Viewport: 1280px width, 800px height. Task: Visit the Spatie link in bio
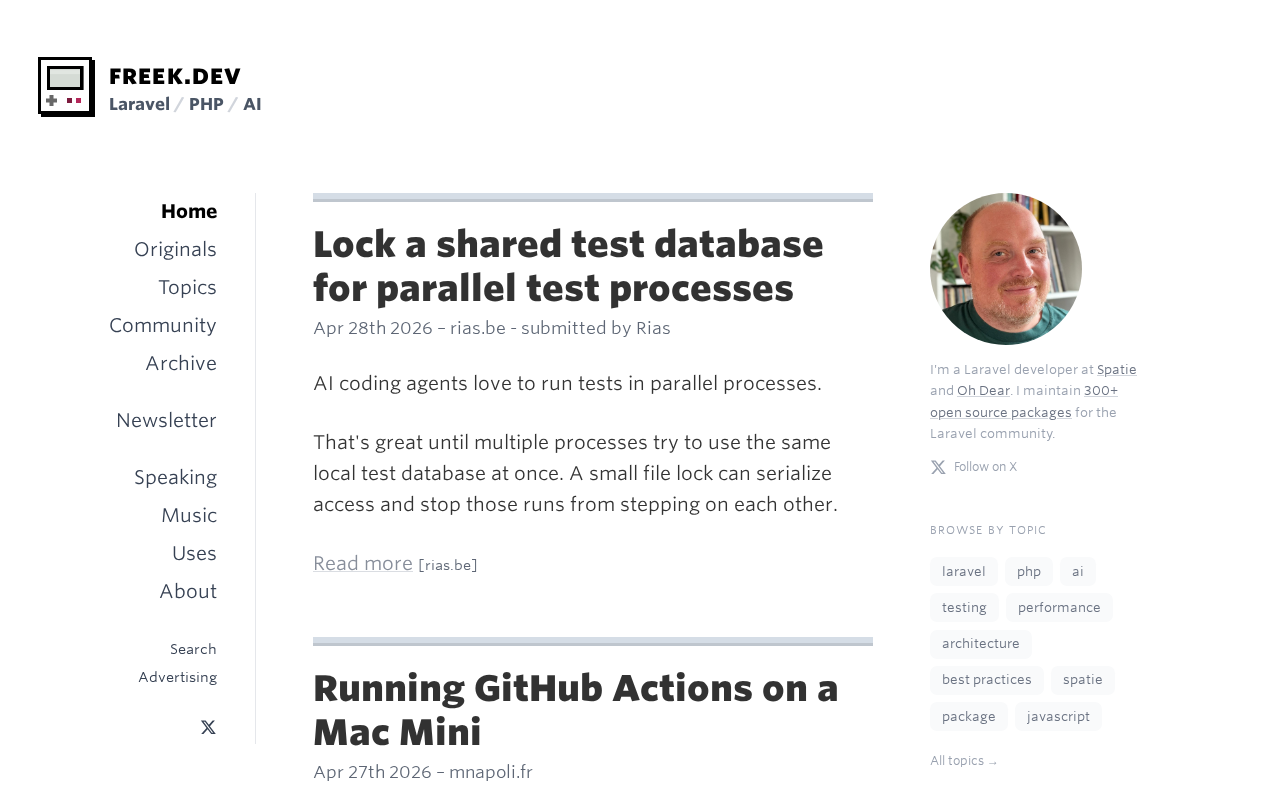coord(1116,369)
